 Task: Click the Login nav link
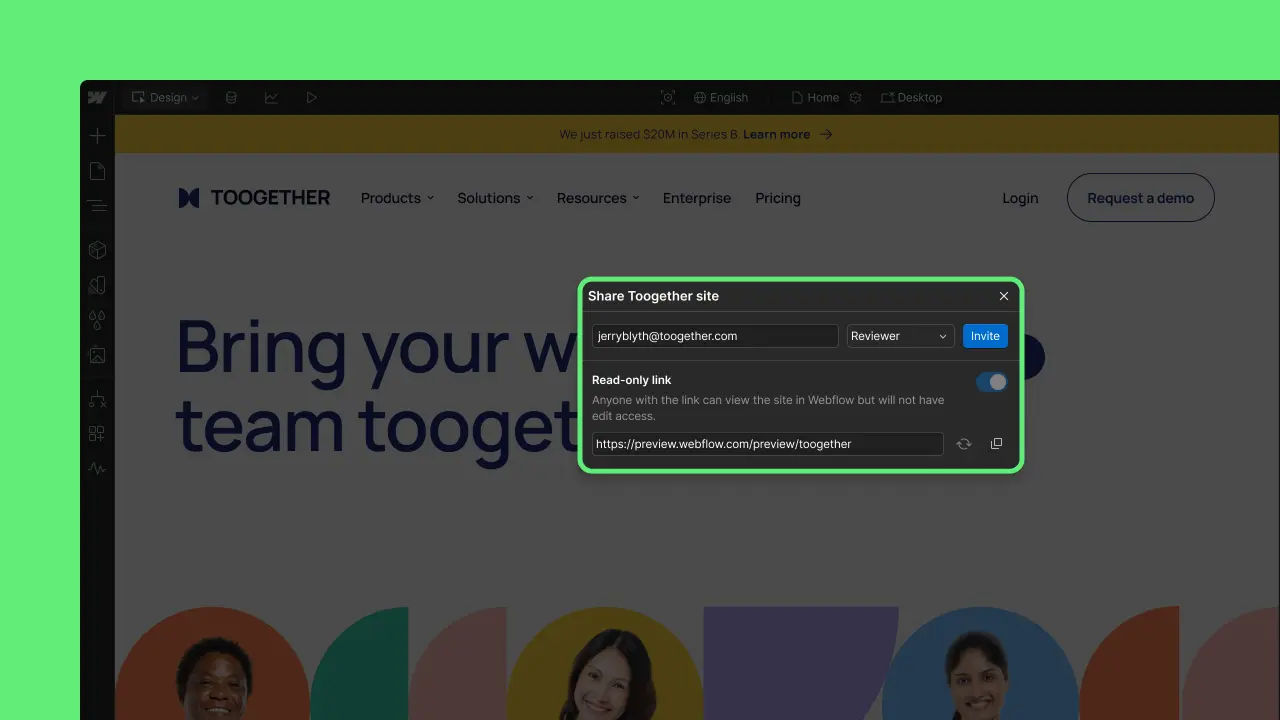[x=1020, y=198]
